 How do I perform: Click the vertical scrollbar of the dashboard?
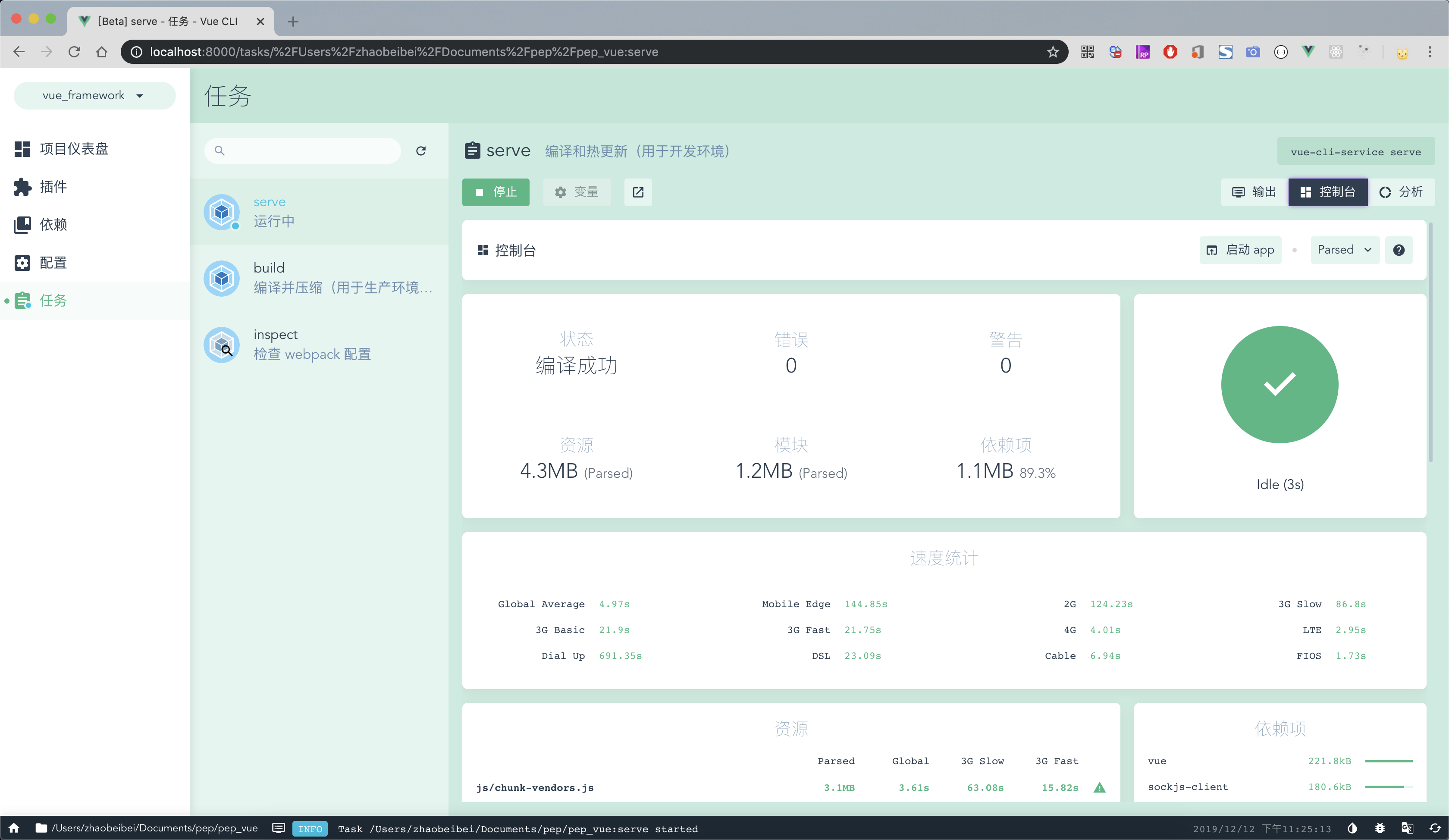(x=1430, y=342)
